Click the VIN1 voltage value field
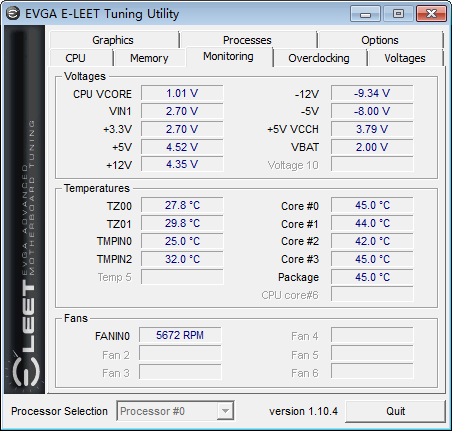 tap(182, 111)
